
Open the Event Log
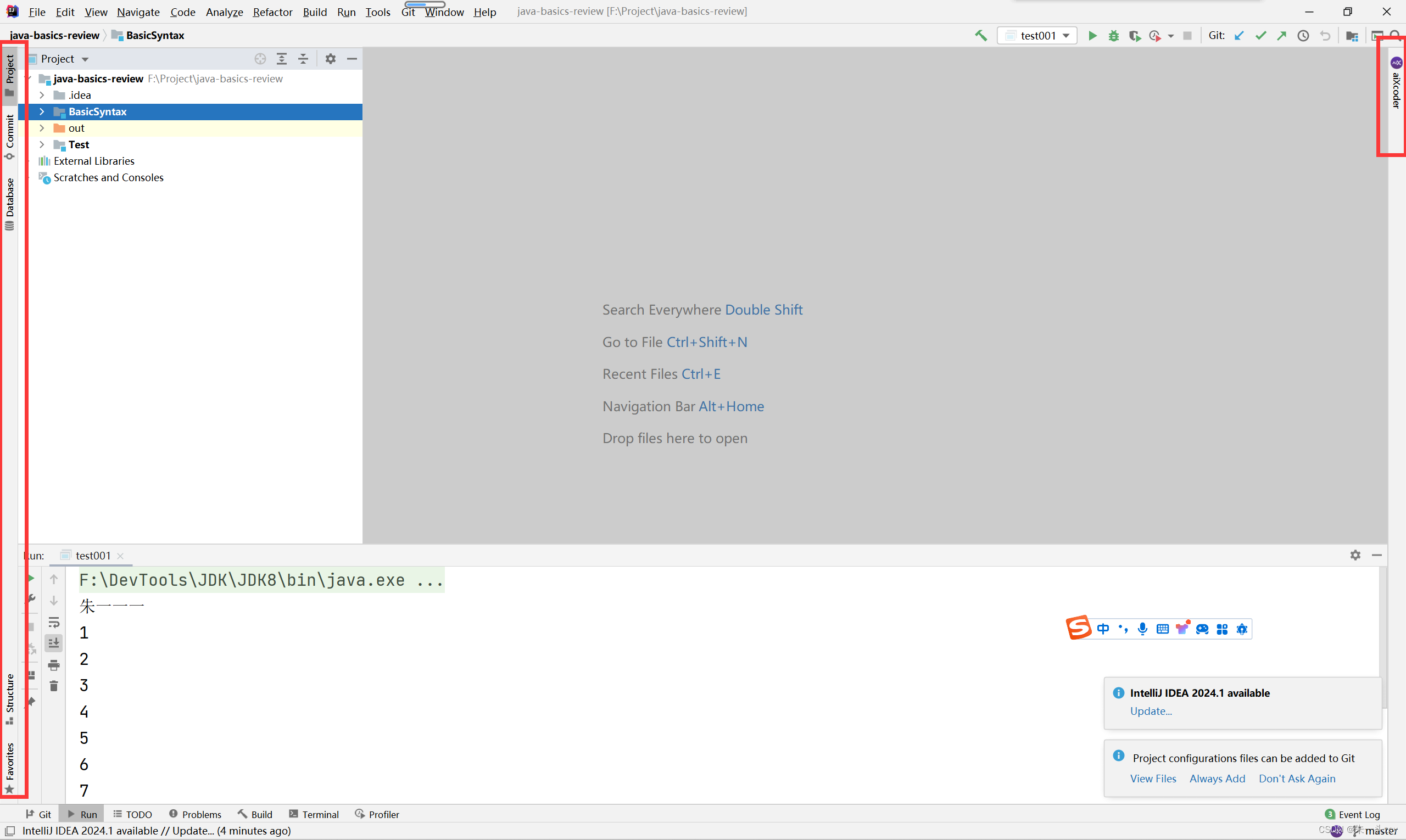point(1353,814)
